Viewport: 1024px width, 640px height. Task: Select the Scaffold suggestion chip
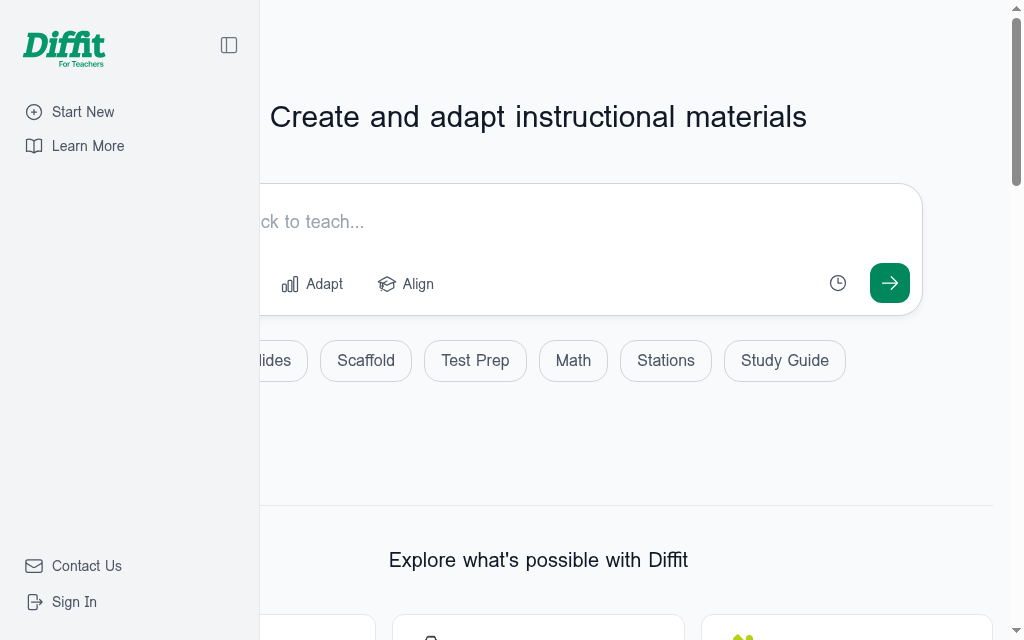366,360
